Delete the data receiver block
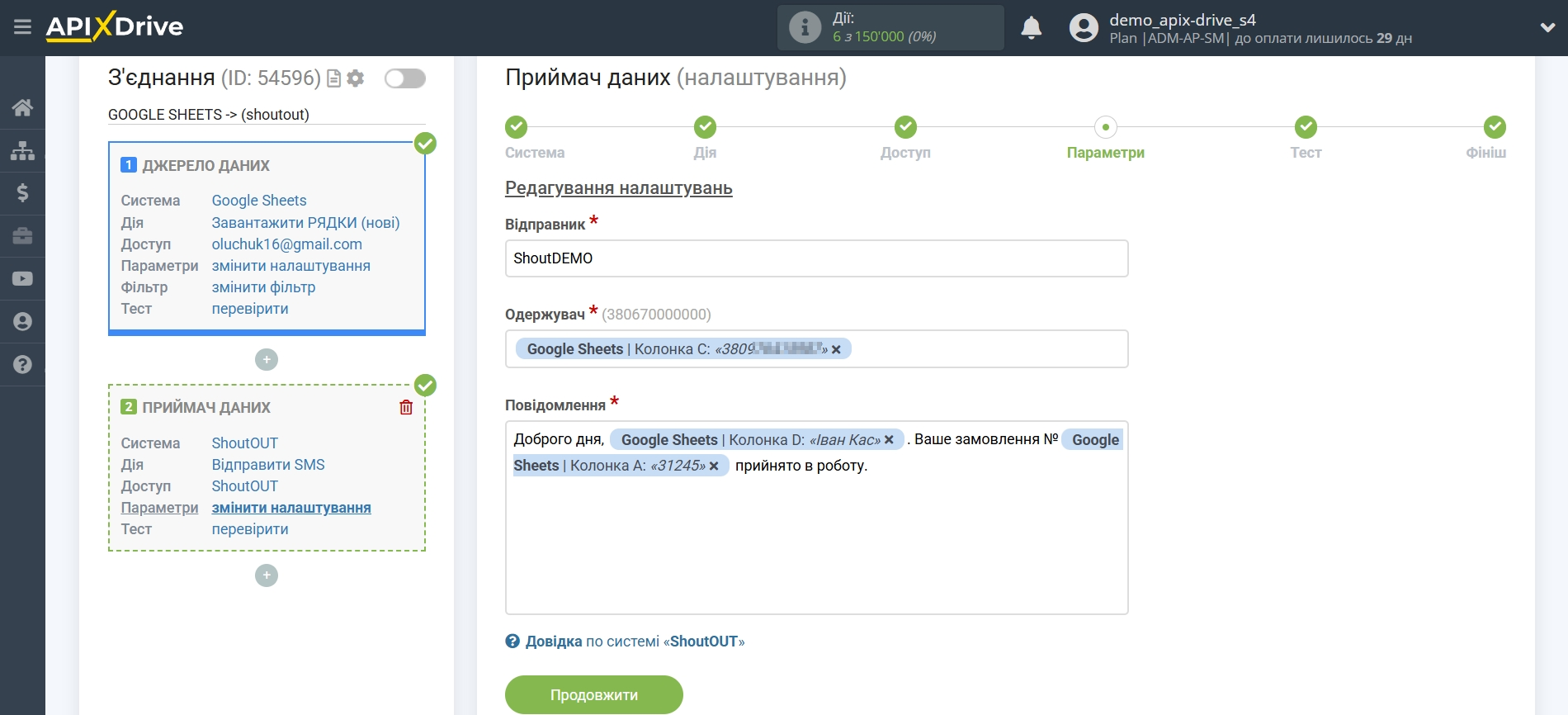 click(406, 407)
